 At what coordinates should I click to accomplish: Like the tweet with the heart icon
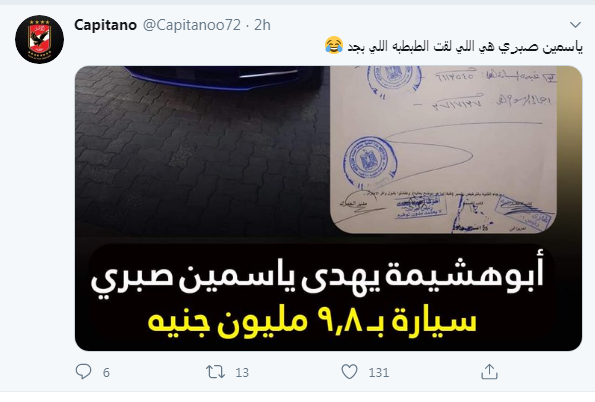point(349,372)
